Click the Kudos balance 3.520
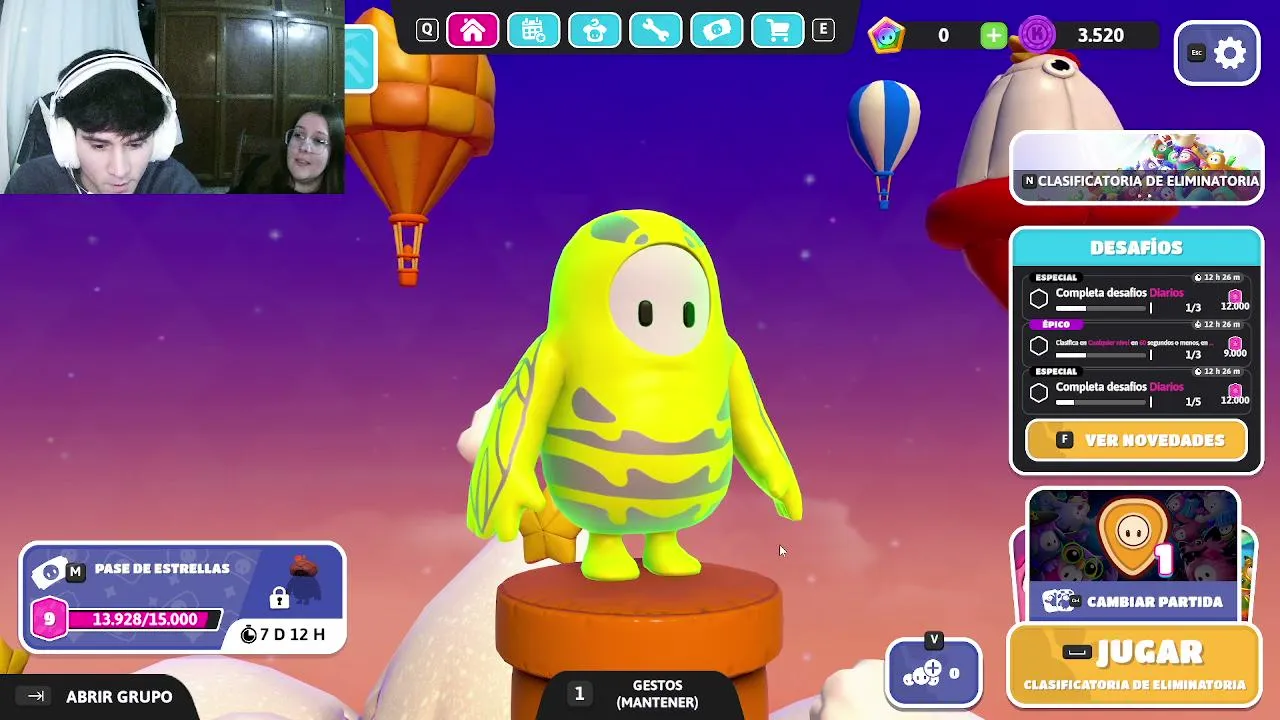 (x=1100, y=35)
